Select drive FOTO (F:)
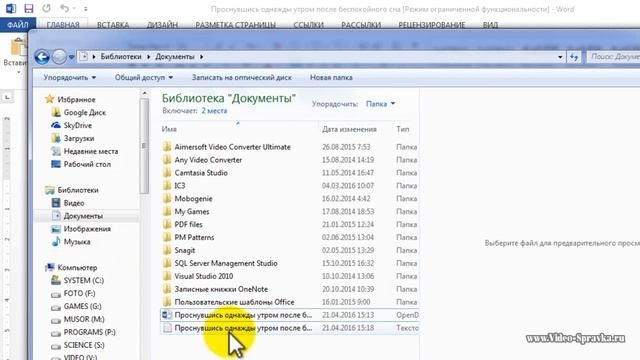The image size is (640, 360). 79,293
